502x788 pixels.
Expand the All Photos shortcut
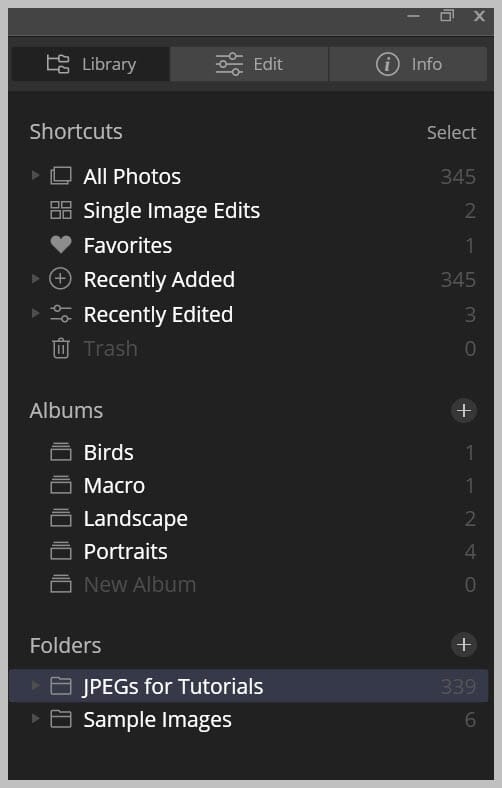[35, 175]
